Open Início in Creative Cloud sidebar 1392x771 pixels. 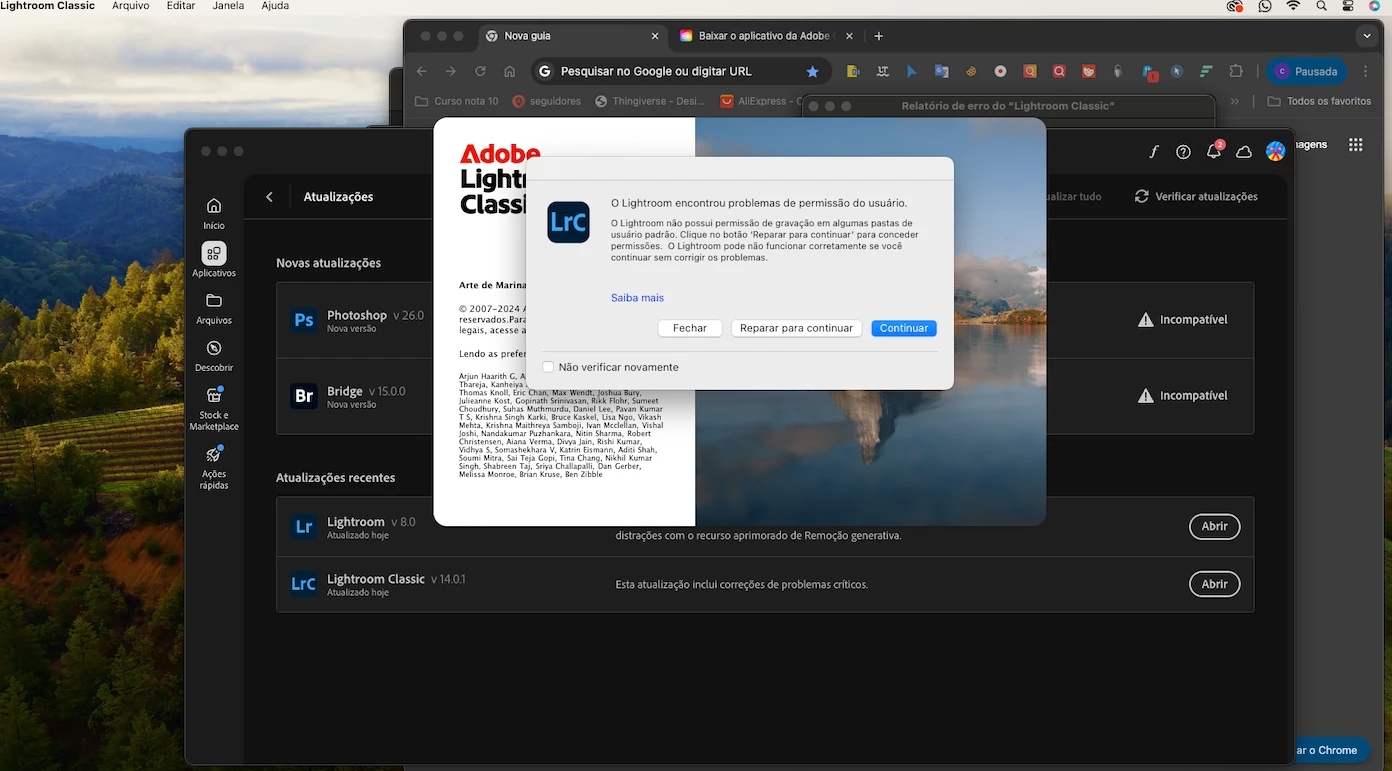tap(214, 213)
